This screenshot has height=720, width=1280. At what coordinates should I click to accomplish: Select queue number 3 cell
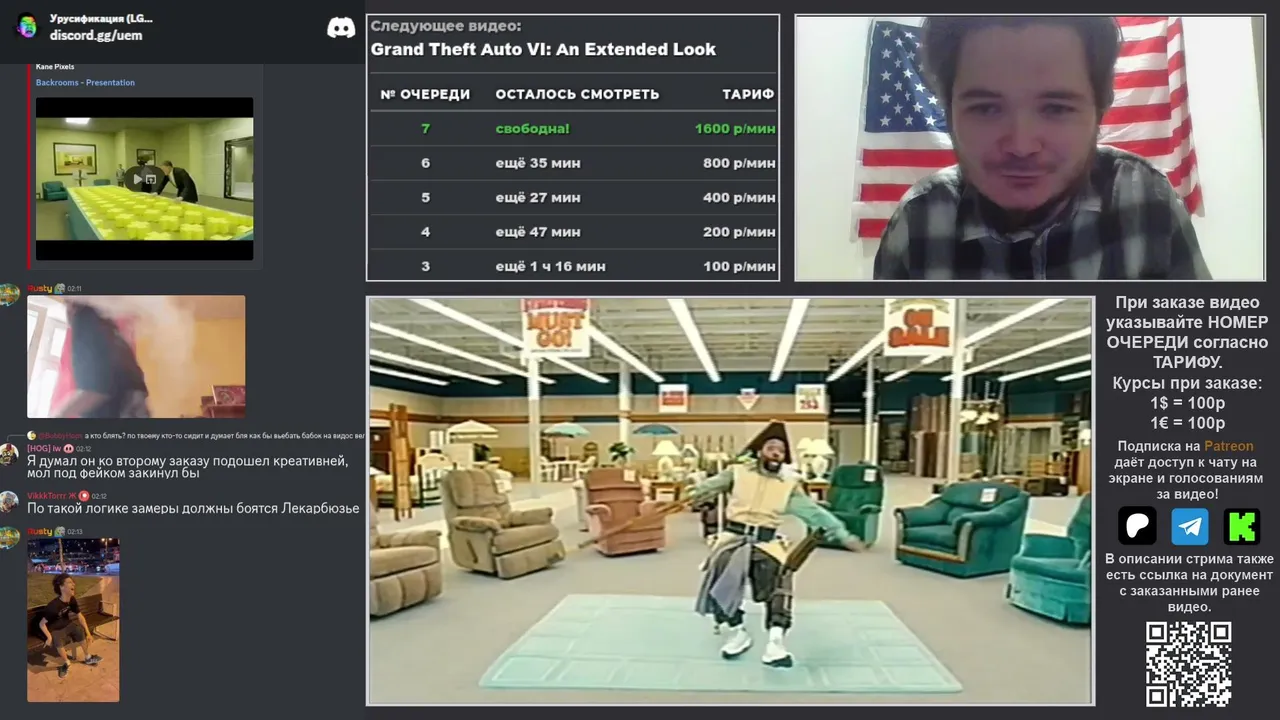click(426, 266)
